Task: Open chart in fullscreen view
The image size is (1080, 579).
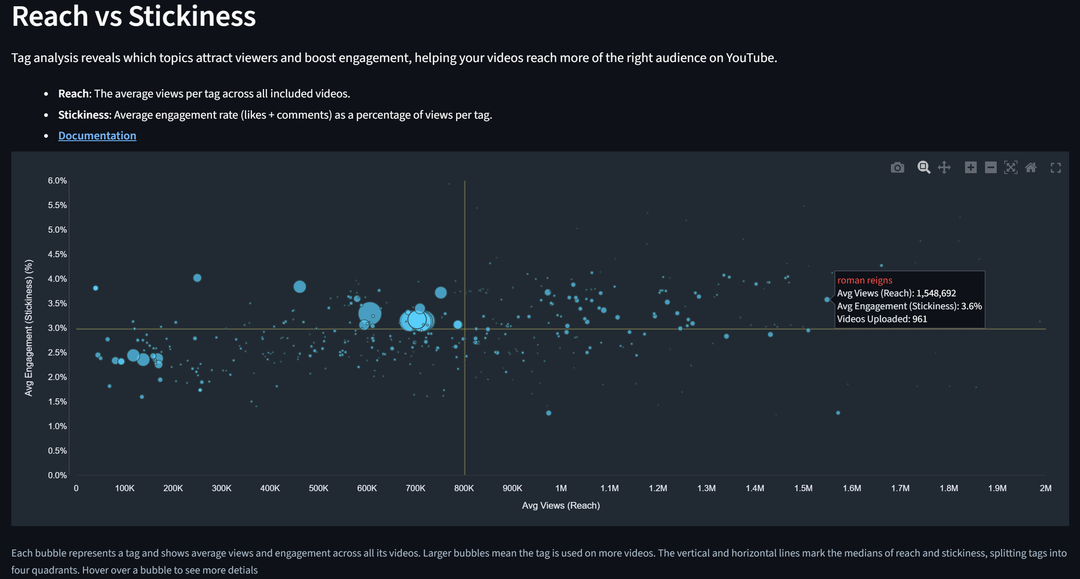Action: point(1055,167)
